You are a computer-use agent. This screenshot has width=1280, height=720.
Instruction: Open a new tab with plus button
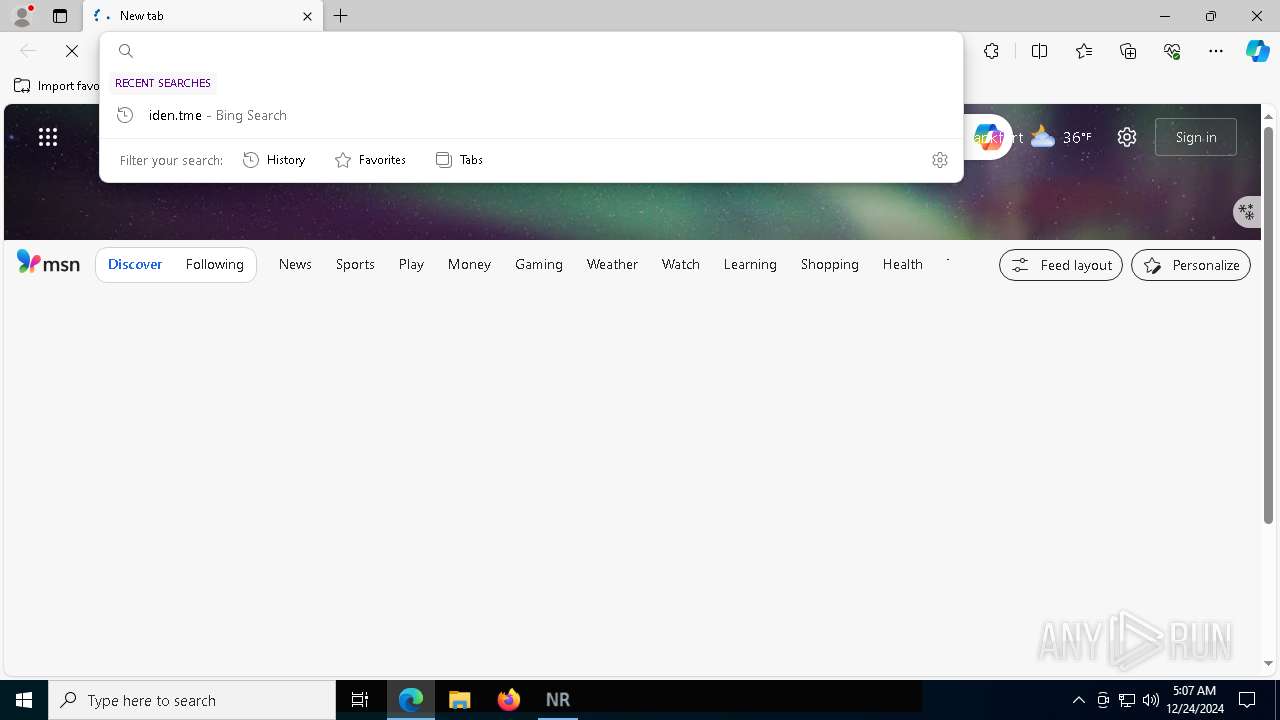coord(341,16)
